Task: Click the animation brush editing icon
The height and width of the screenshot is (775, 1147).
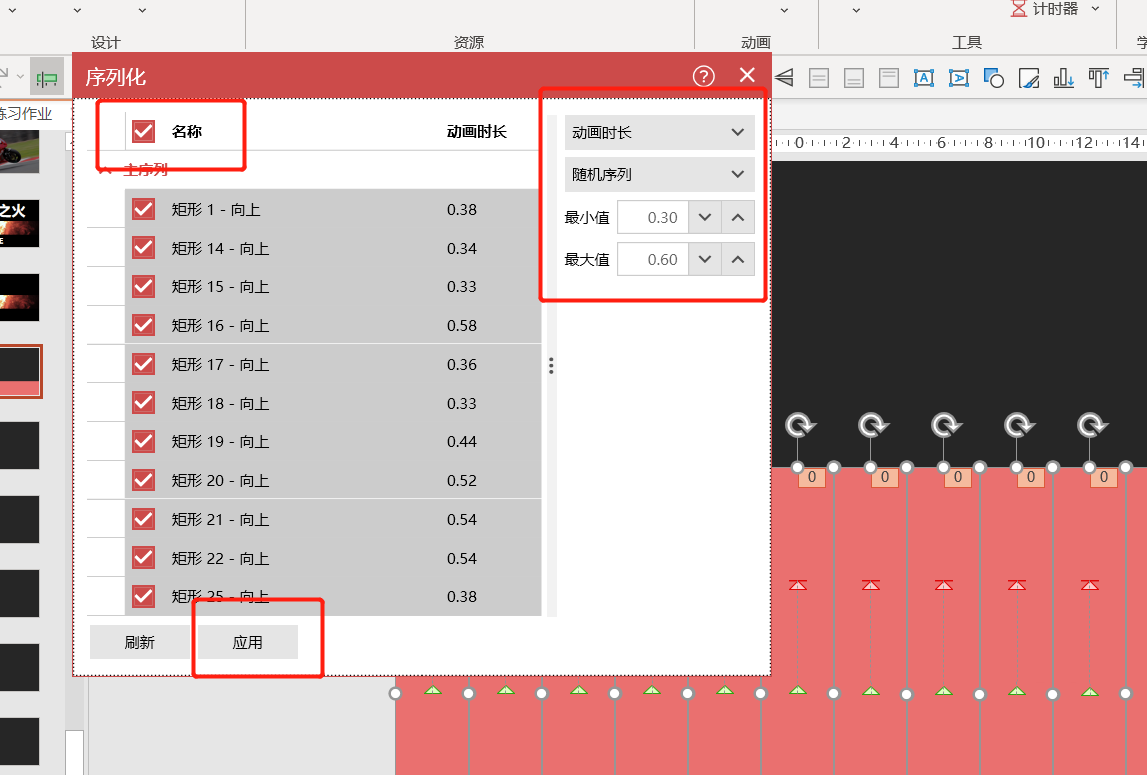Action: [x=1028, y=78]
